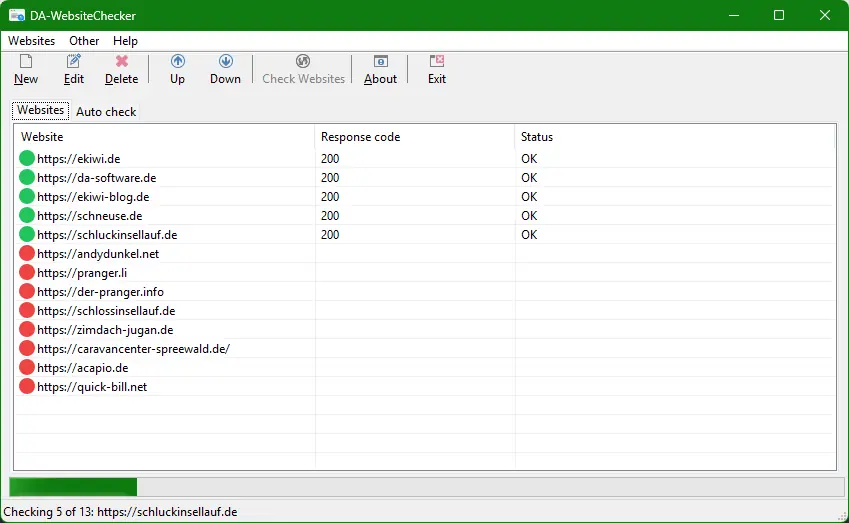Switch to the Auto check tab
849x523 pixels.
click(106, 112)
